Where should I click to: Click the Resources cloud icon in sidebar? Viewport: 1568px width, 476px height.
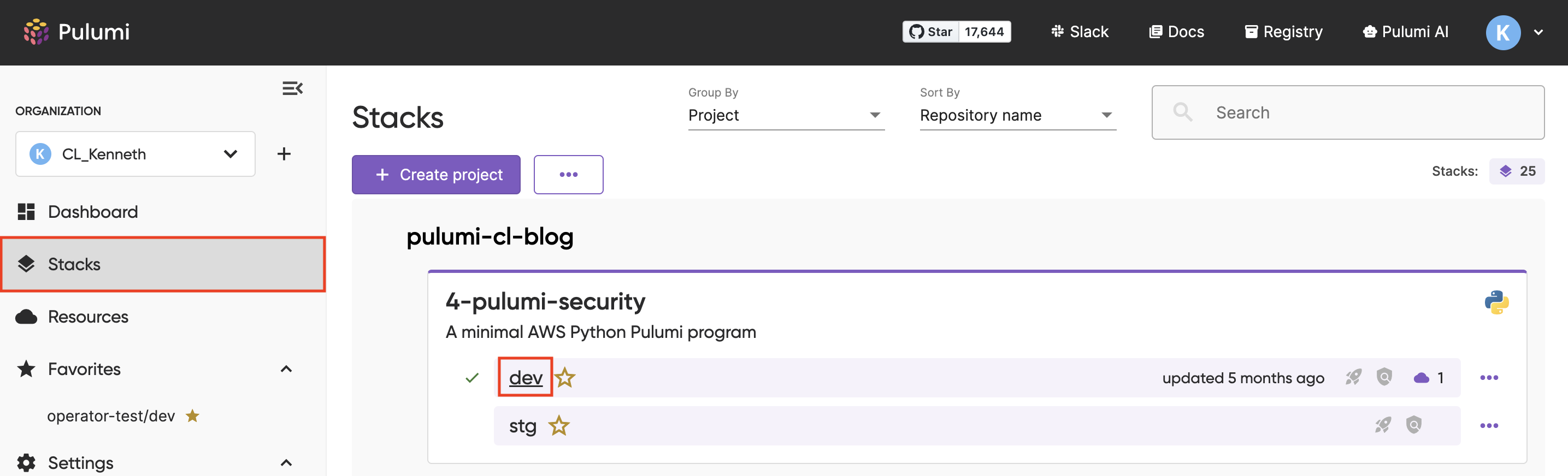coord(26,317)
